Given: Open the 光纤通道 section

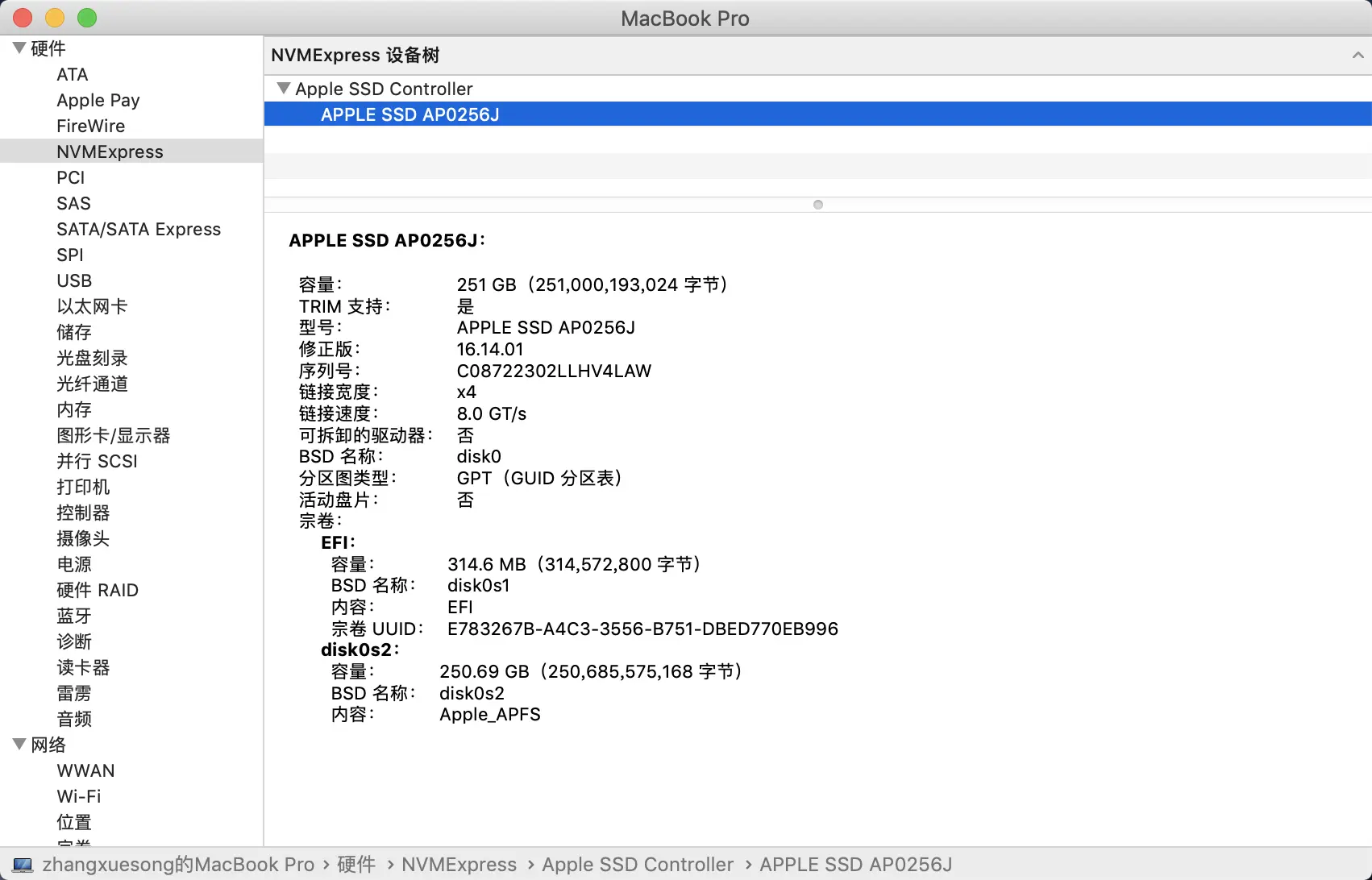Looking at the screenshot, I should tap(92, 384).
